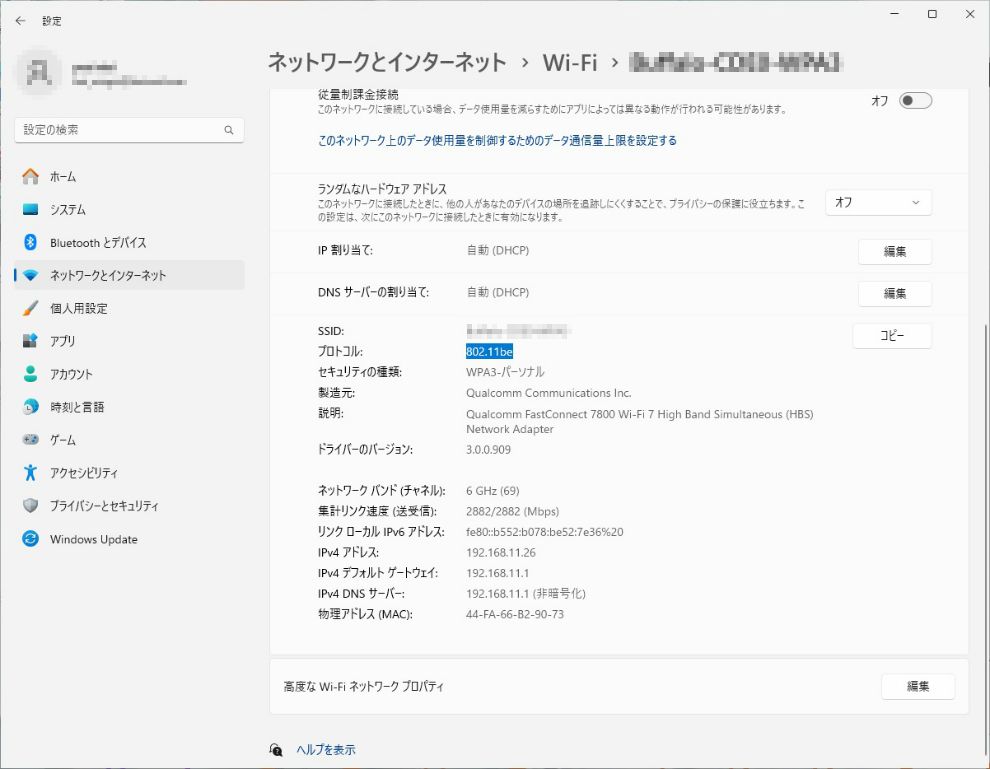Select the Bluetooth とデバイス icon
This screenshot has height=769, width=990.
[30, 243]
